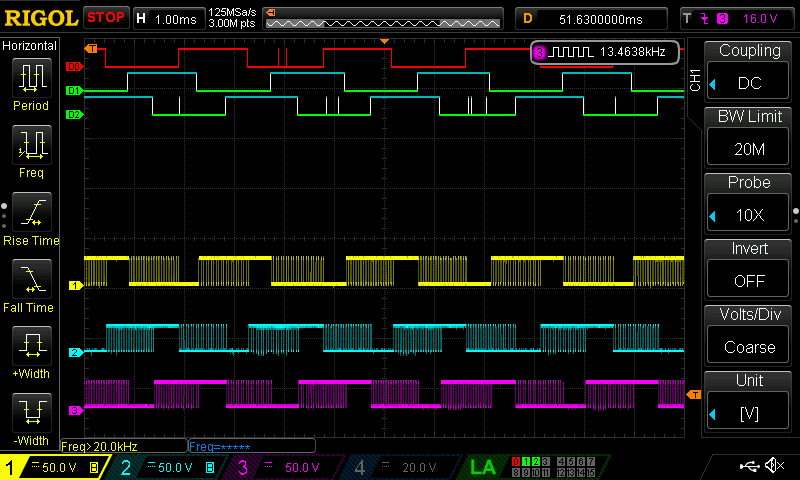Image resolution: width=800 pixels, height=480 pixels.
Task: Click the trigger T marker at waveform top-left
Action: 91,48
